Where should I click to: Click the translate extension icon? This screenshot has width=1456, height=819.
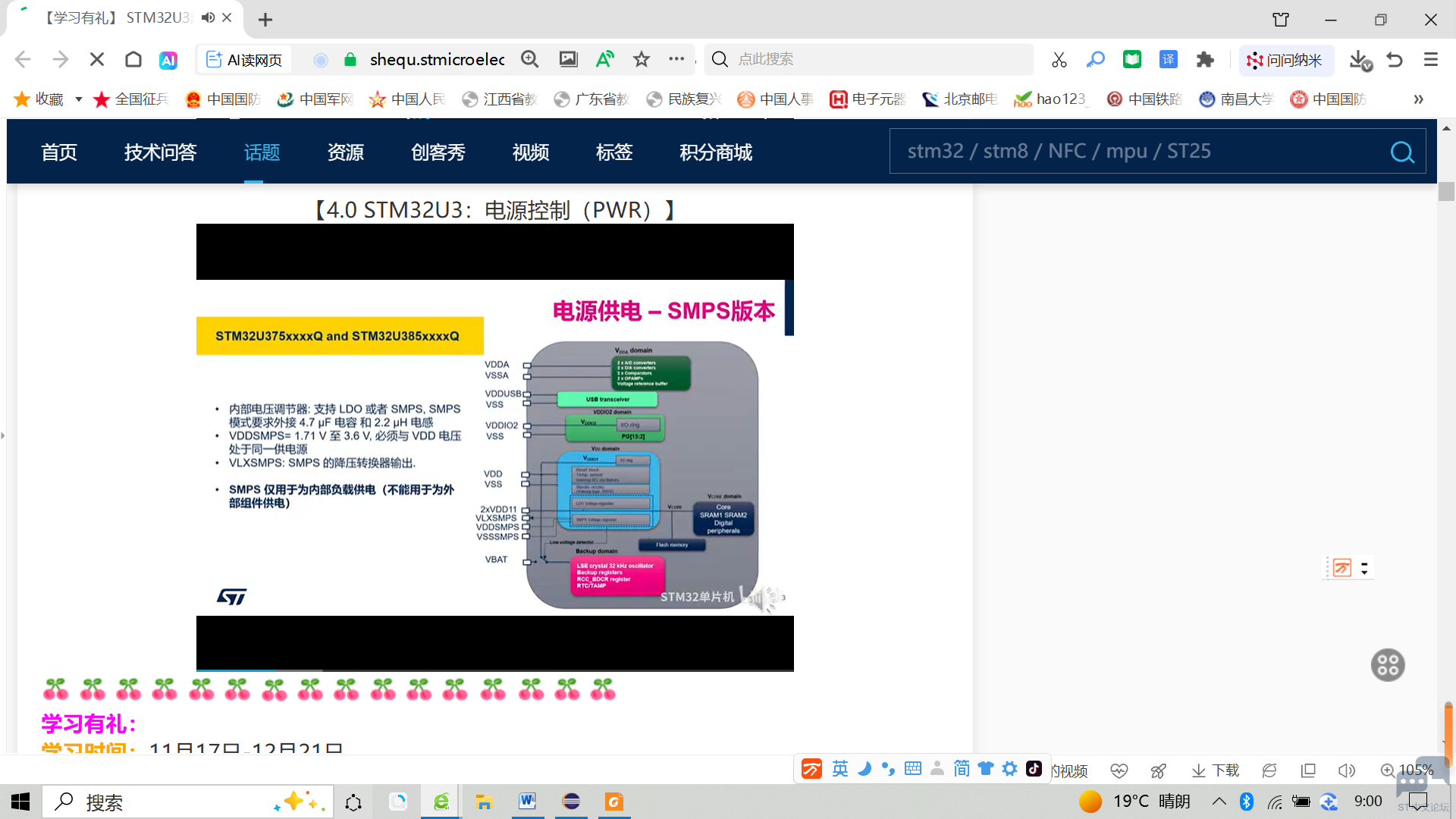1169,60
